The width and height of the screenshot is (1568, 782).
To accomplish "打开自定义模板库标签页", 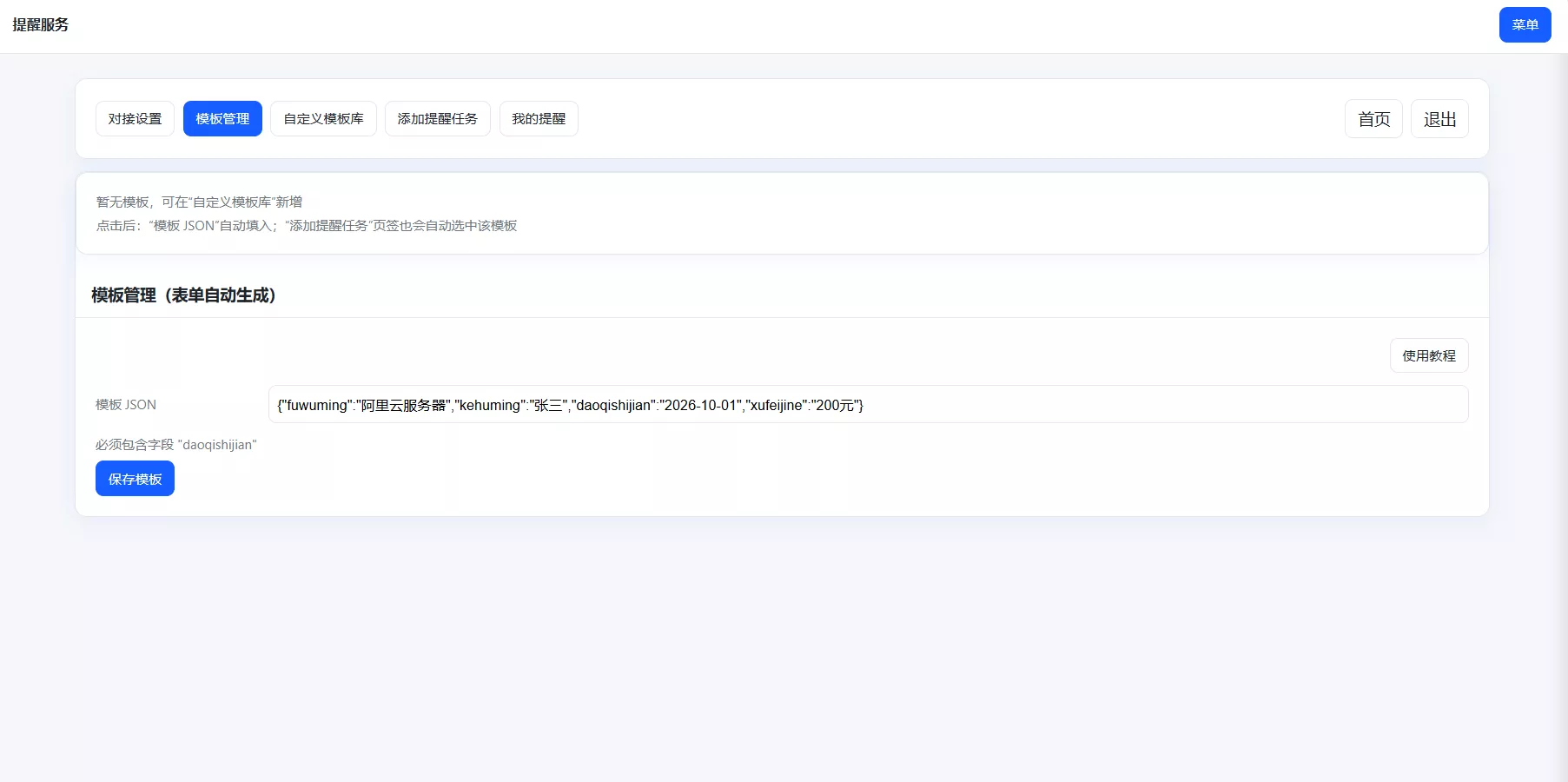I will [323, 119].
